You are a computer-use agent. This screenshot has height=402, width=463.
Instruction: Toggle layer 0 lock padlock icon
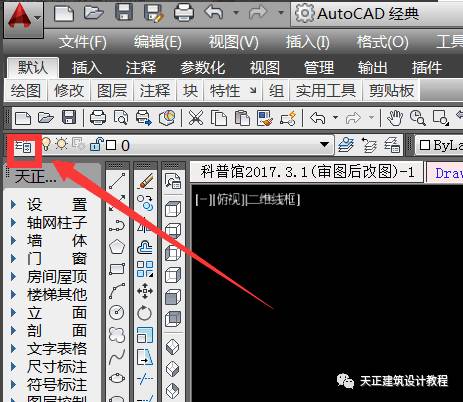pos(97,144)
